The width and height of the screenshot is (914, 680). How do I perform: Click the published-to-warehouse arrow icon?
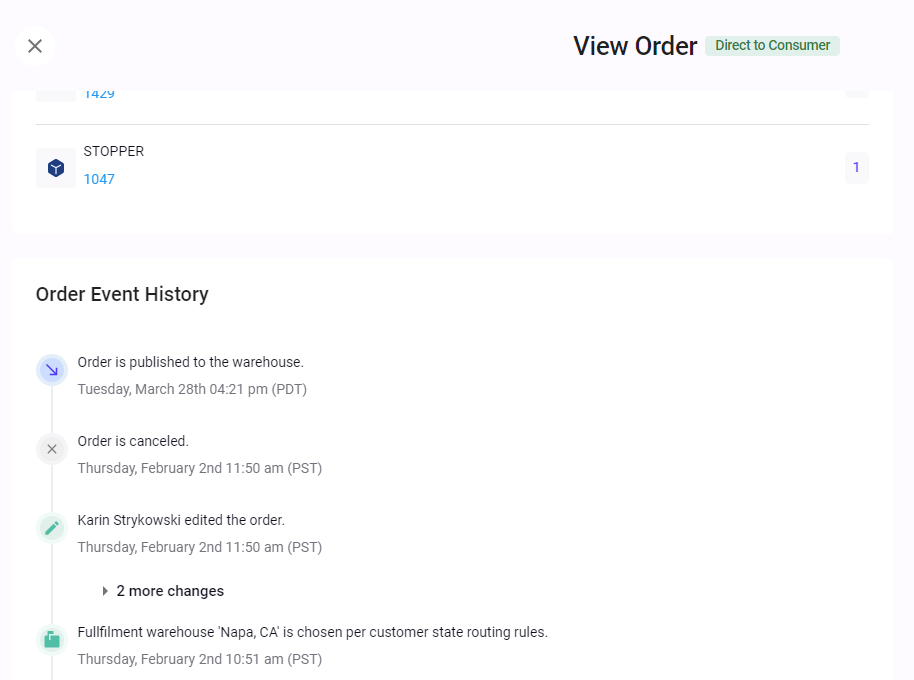coord(52,370)
